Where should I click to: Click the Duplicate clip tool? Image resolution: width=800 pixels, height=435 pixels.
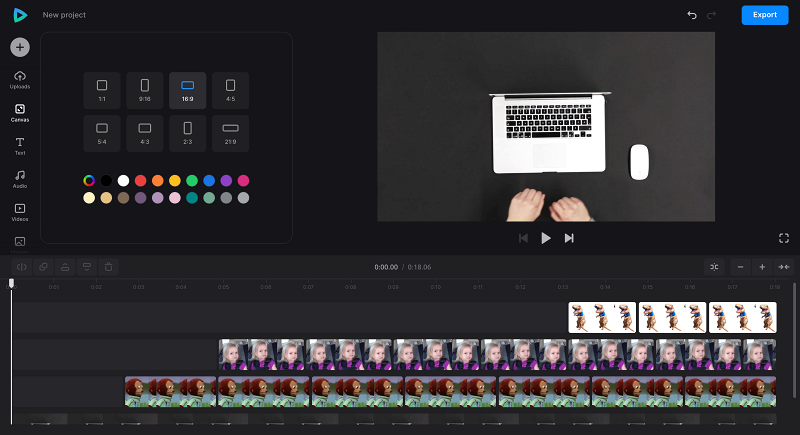click(x=43, y=267)
